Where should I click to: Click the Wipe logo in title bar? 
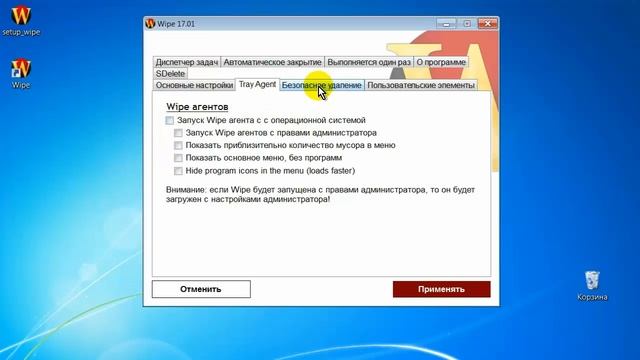coord(150,24)
